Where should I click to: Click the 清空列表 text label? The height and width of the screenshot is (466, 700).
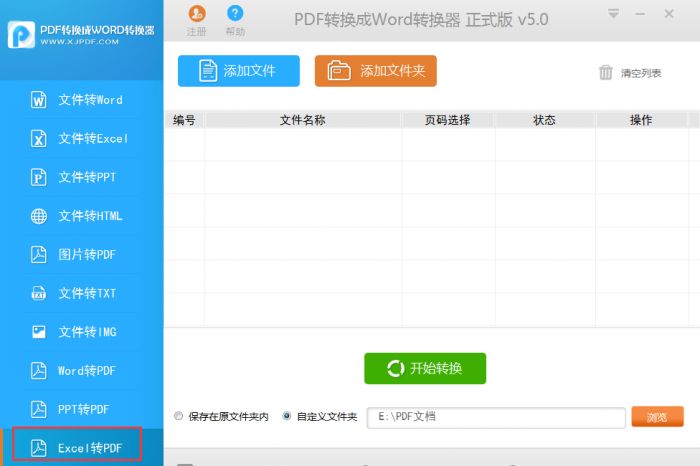(641, 73)
